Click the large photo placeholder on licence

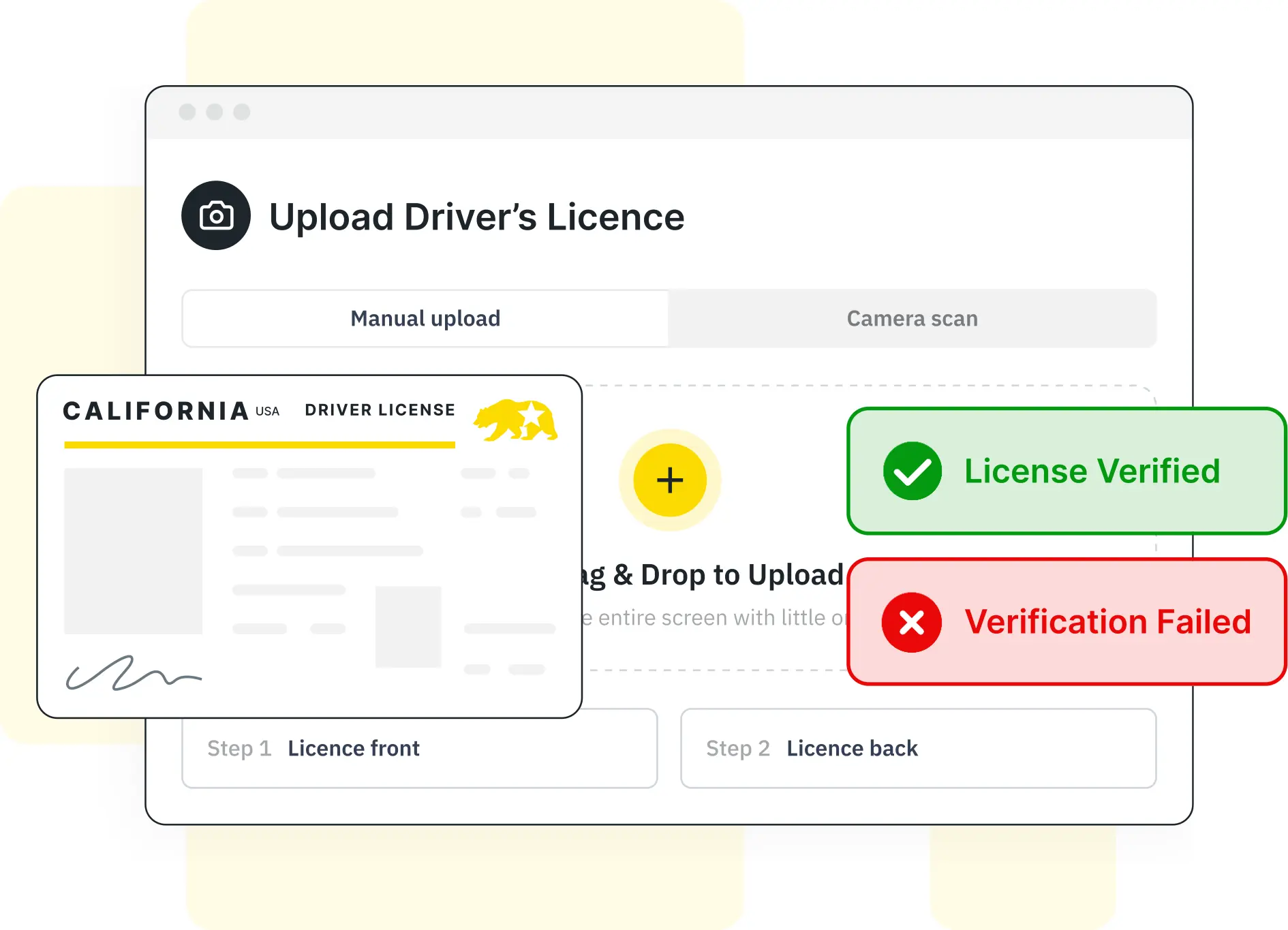[x=133, y=551]
